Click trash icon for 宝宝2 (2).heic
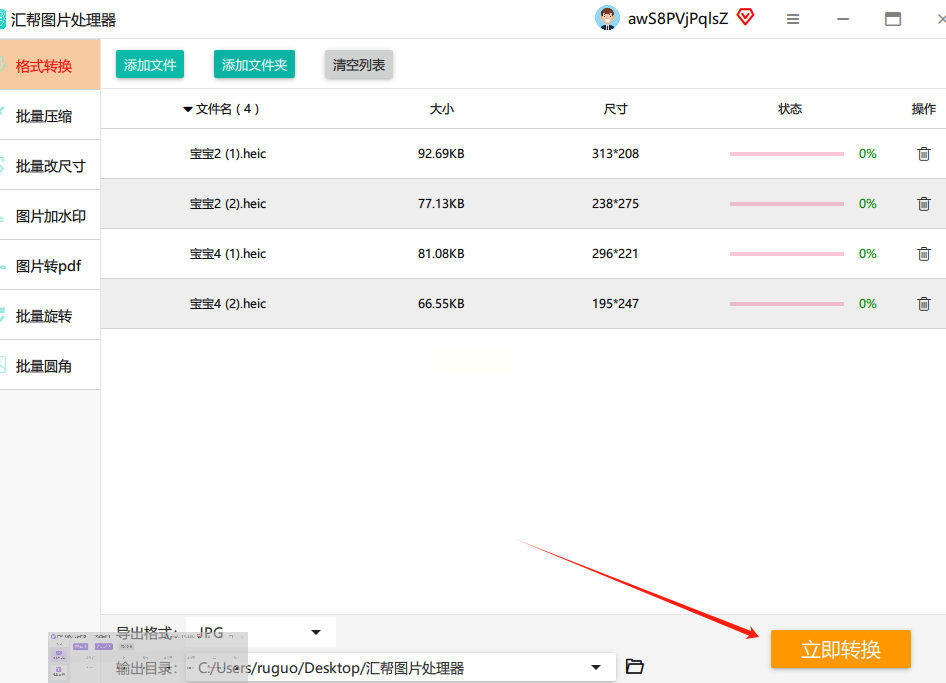Screen dimensions: 946x683 pyautogui.click(x=923, y=204)
